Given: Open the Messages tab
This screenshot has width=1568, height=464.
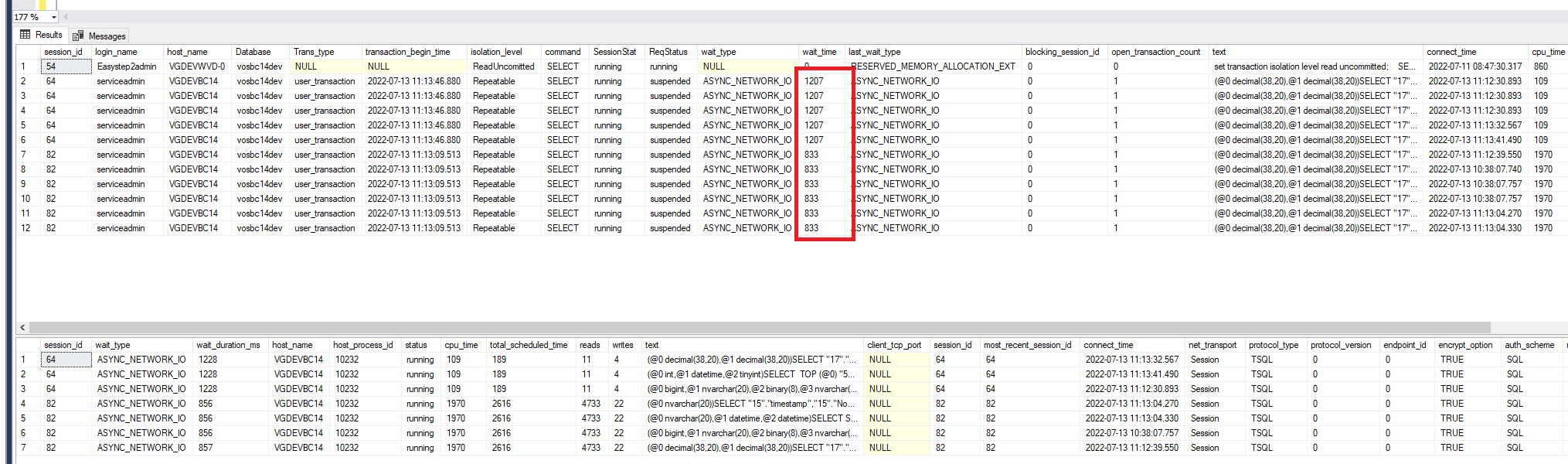Looking at the screenshot, I should [107, 36].
